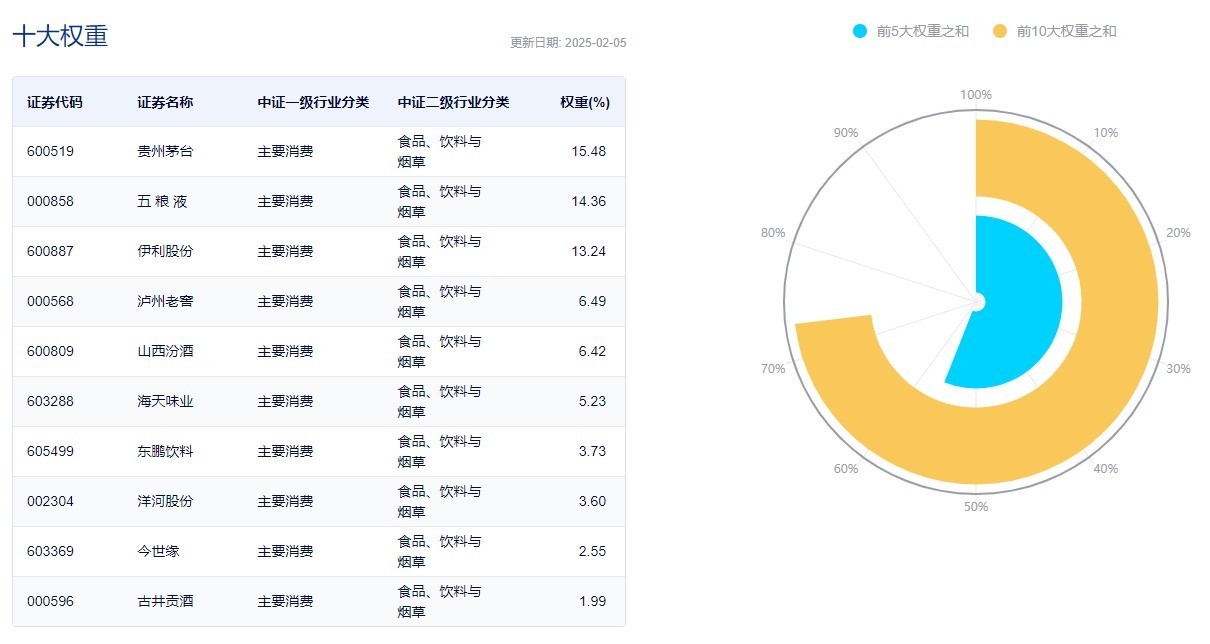
Task: Click the 中证二级行业分类 column header
Action: (453, 102)
